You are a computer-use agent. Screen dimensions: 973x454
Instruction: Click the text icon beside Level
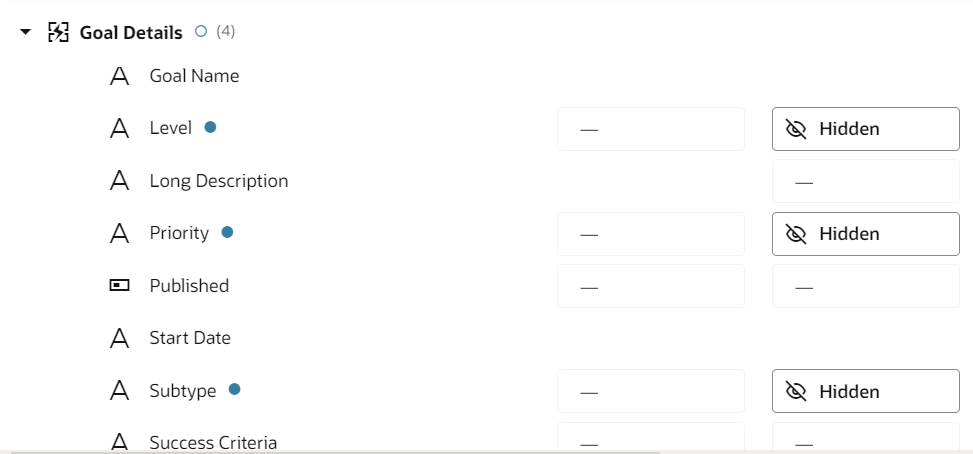pyautogui.click(x=119, y=128)
